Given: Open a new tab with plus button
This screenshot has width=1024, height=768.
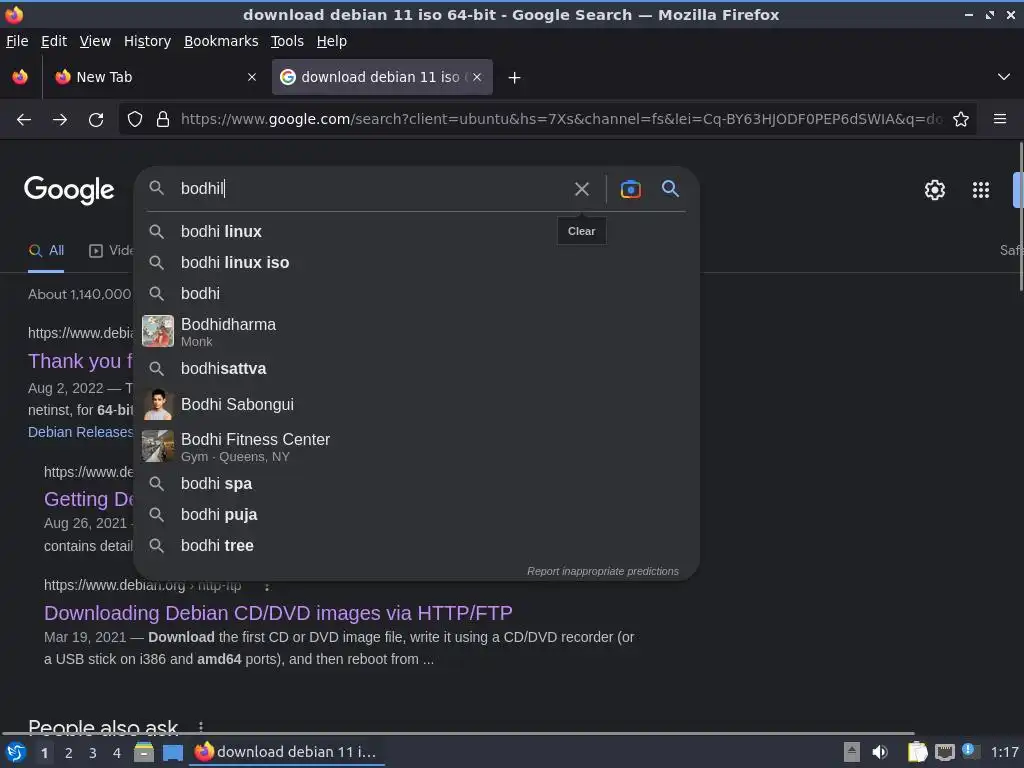Looking at the screenshot, I should 515,78.
